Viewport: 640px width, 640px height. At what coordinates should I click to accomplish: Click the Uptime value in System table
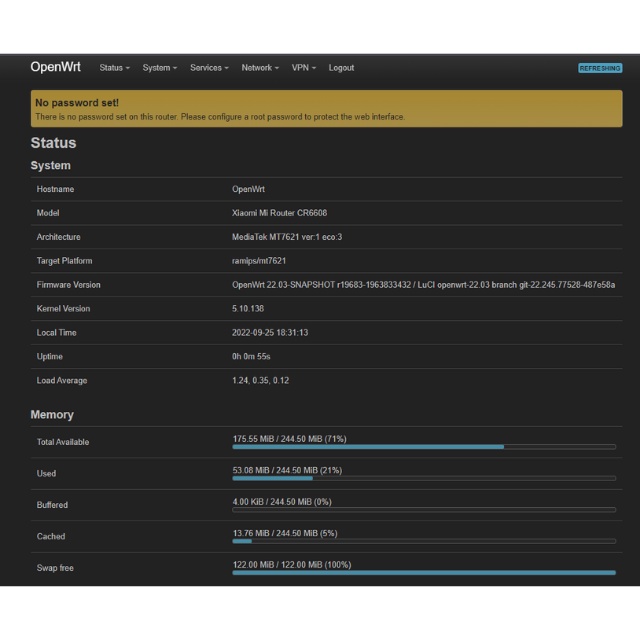pyautogui.click(x=251, y=357)
